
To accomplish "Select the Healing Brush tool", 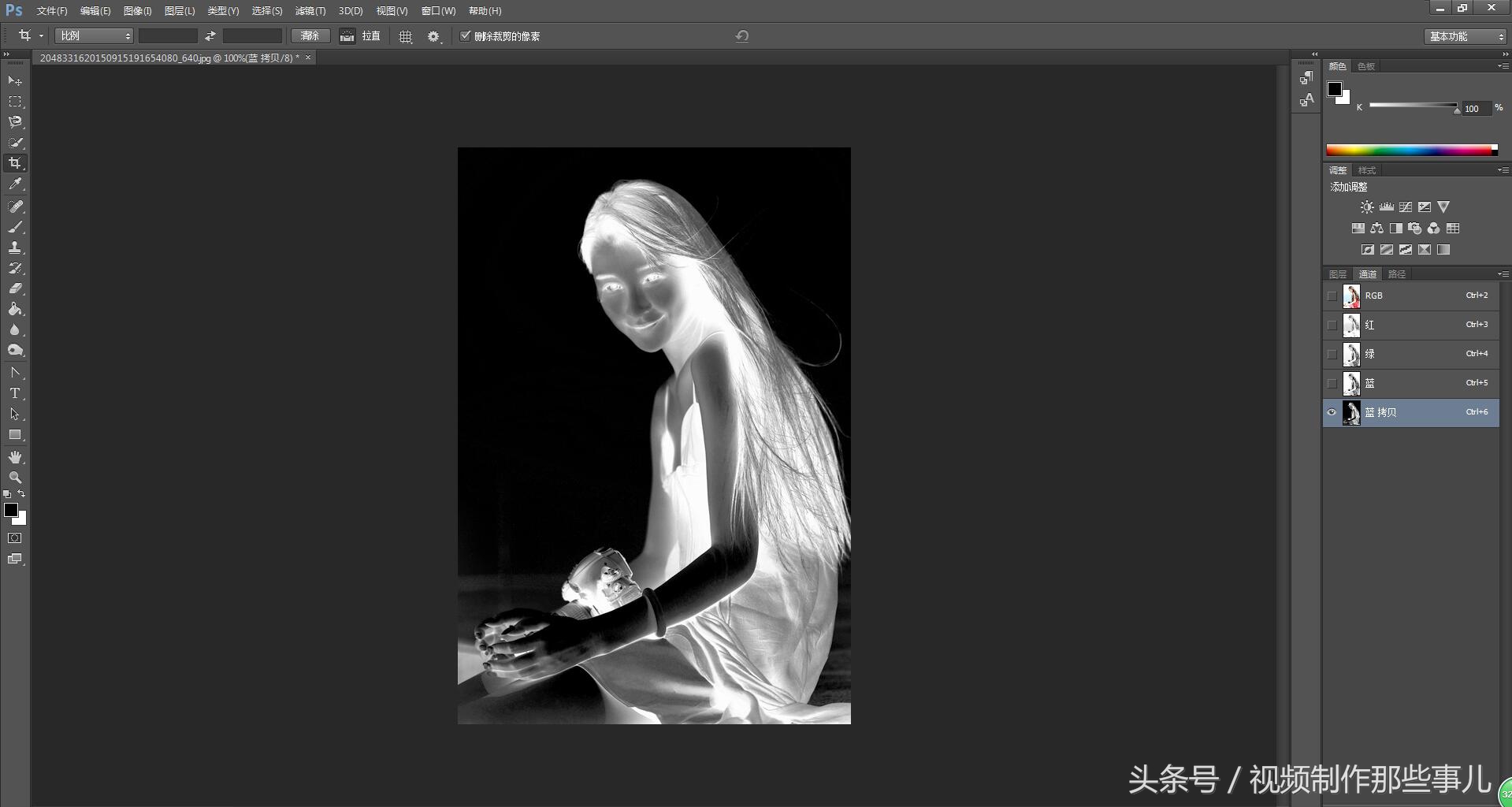I will pos(15,206).
